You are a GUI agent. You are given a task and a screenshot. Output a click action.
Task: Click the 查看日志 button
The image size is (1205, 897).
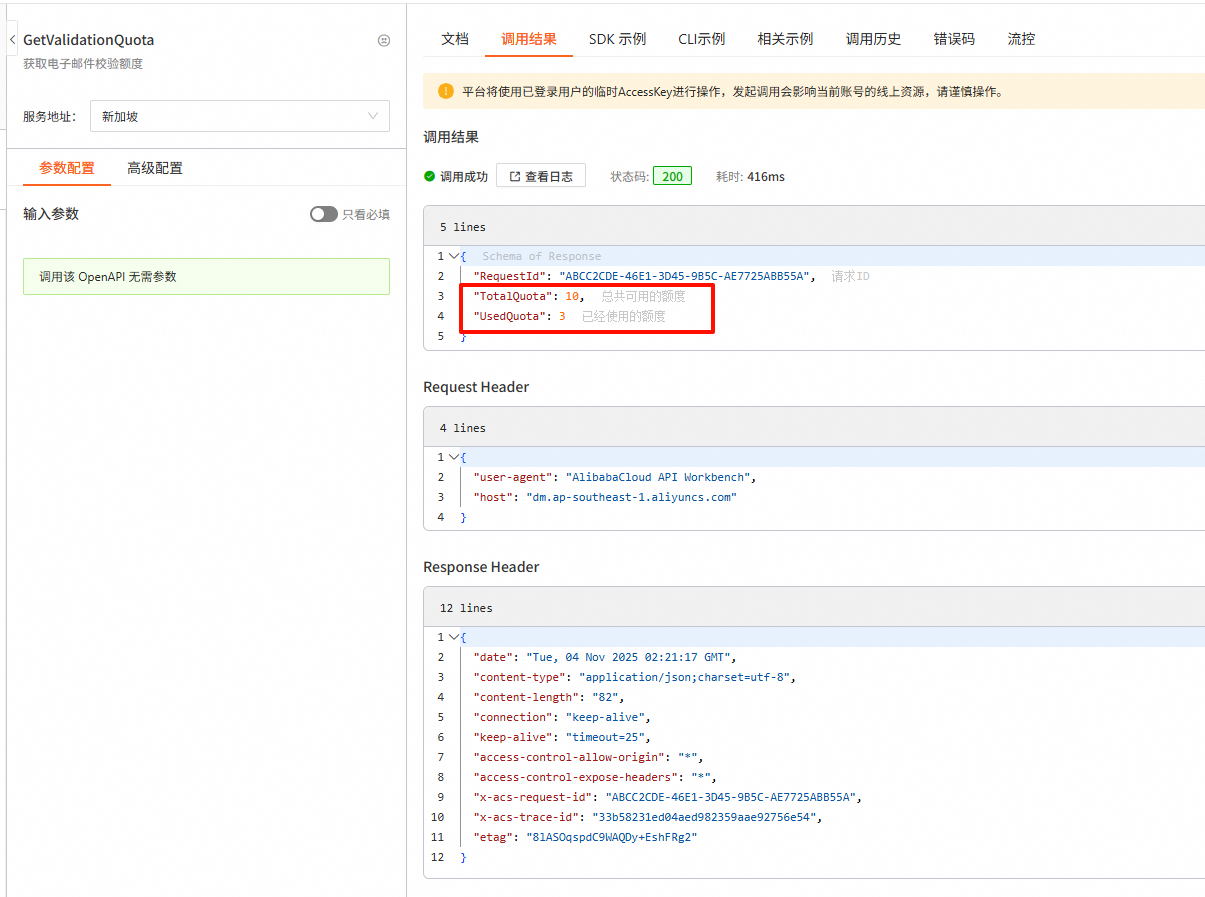click(x=541, y=176)
